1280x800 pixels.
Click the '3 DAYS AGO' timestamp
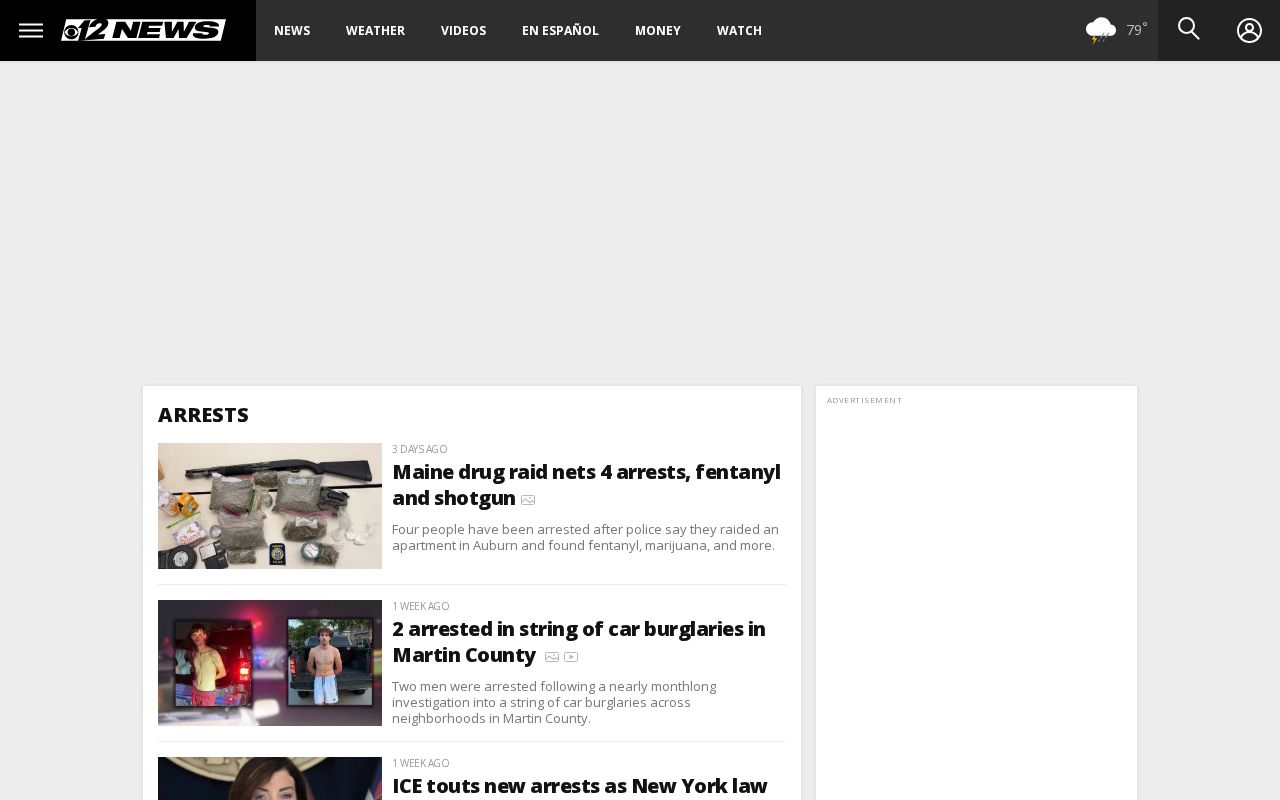419,449
